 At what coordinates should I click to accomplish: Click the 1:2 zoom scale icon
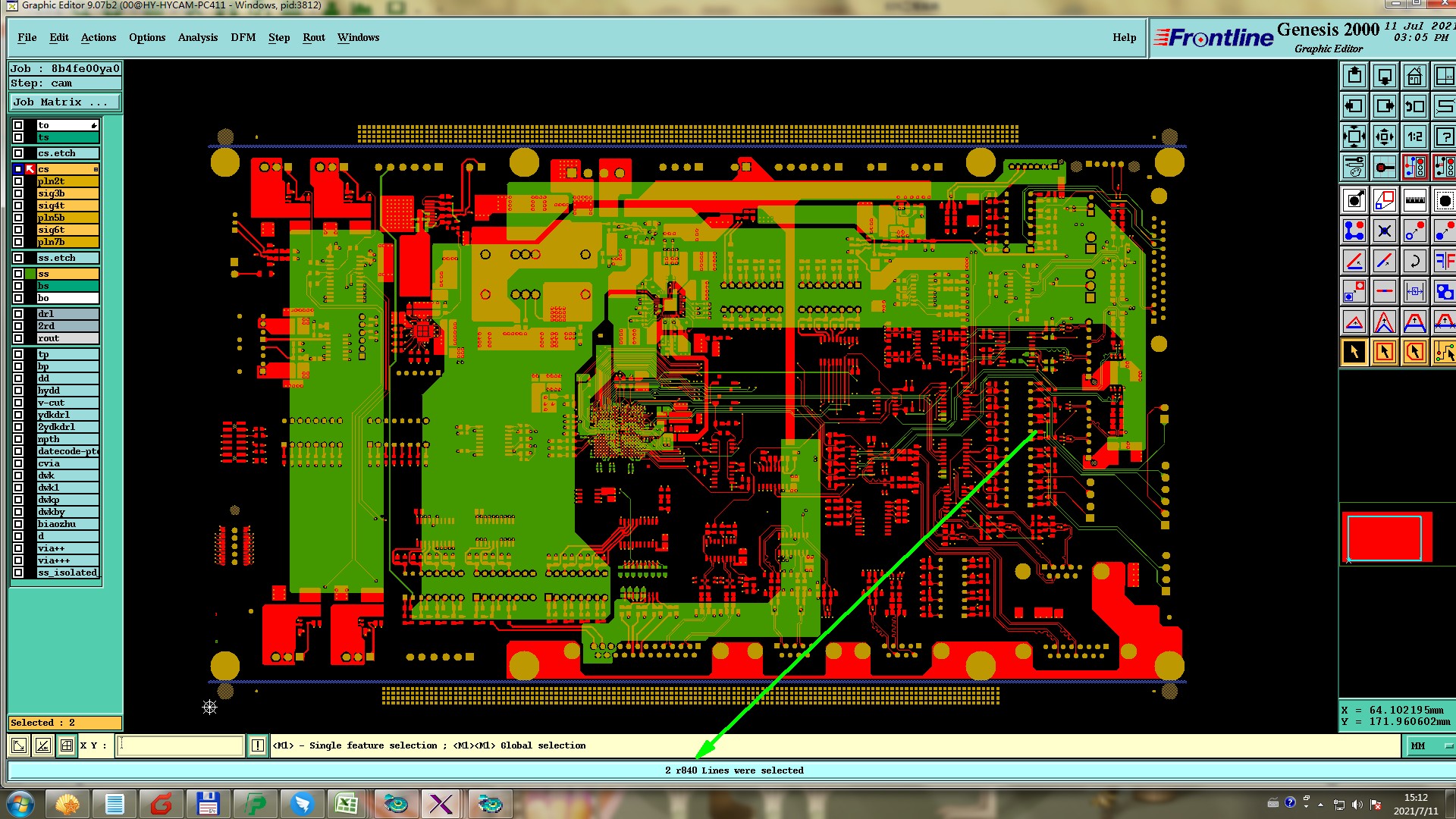[x=1414, y=137]
